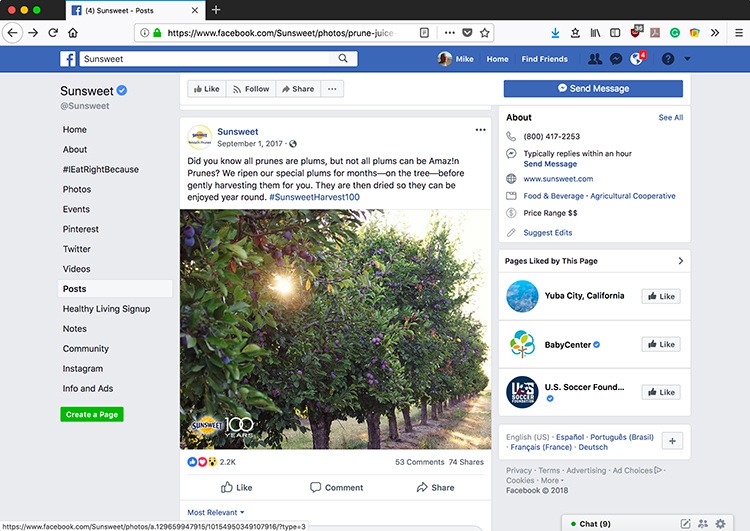Click the www.sunsweet.com website link

tap(558, 179)
